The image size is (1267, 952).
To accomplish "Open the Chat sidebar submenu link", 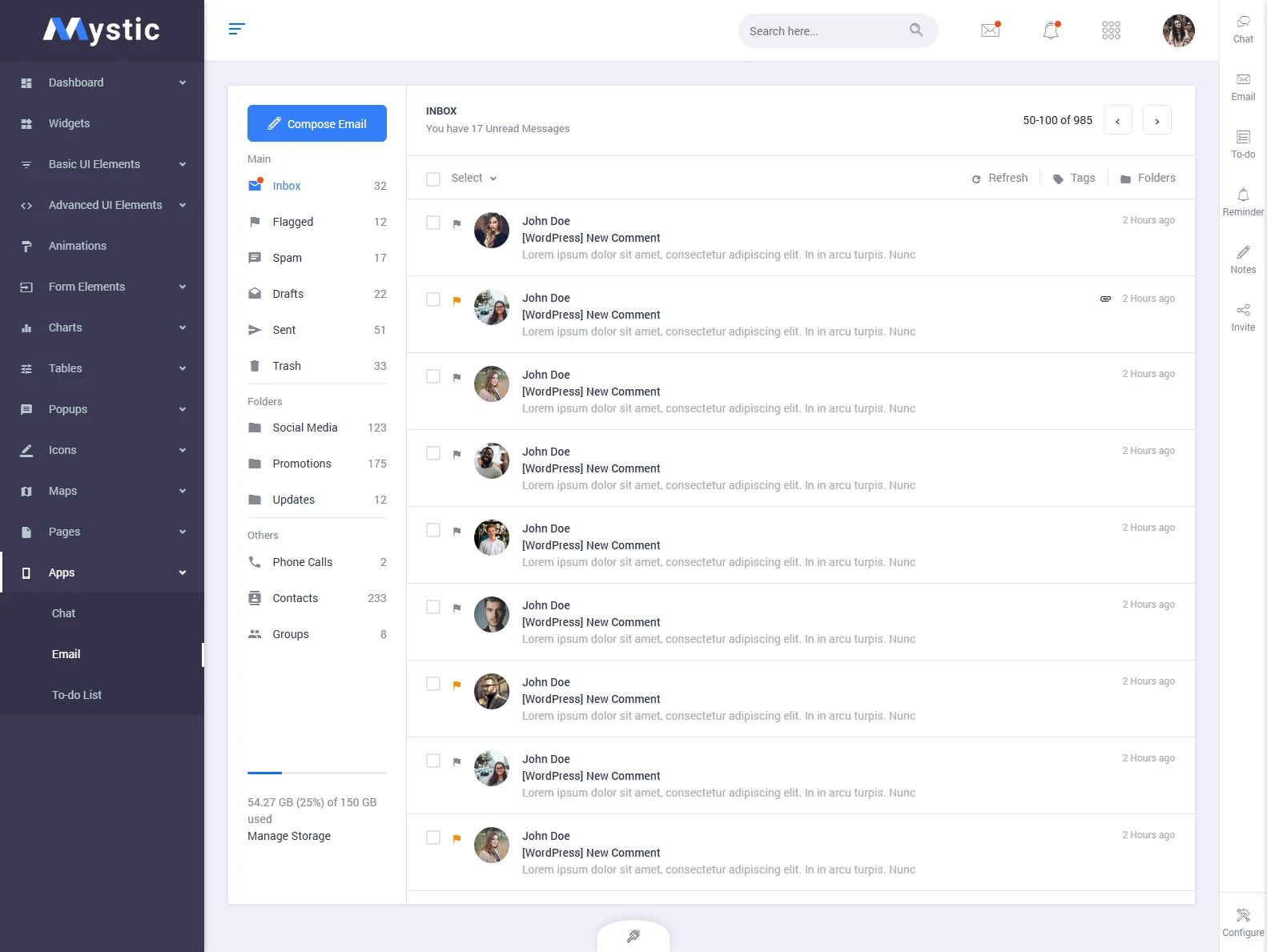I will point(63,613).
